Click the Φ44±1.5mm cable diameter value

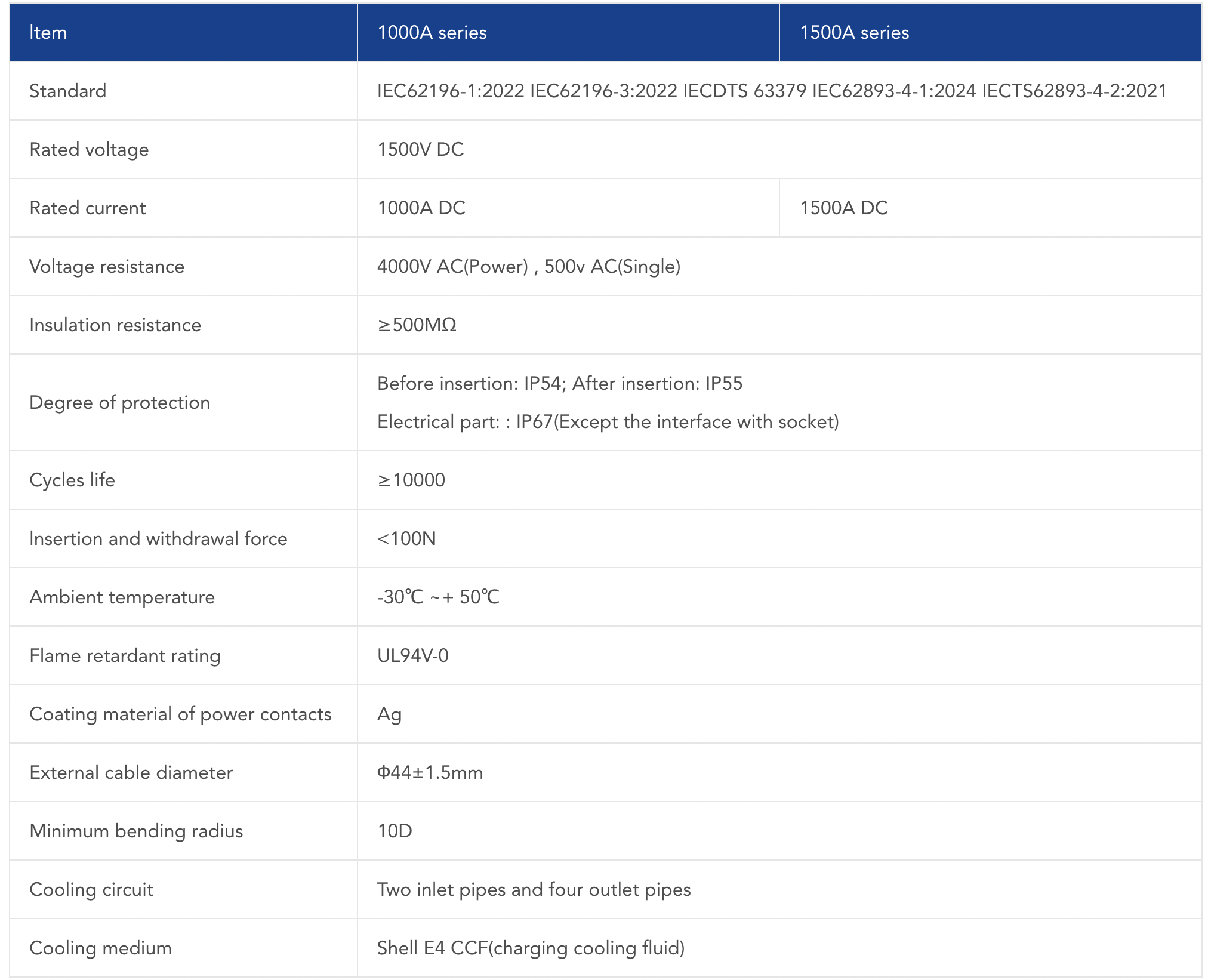430,772
